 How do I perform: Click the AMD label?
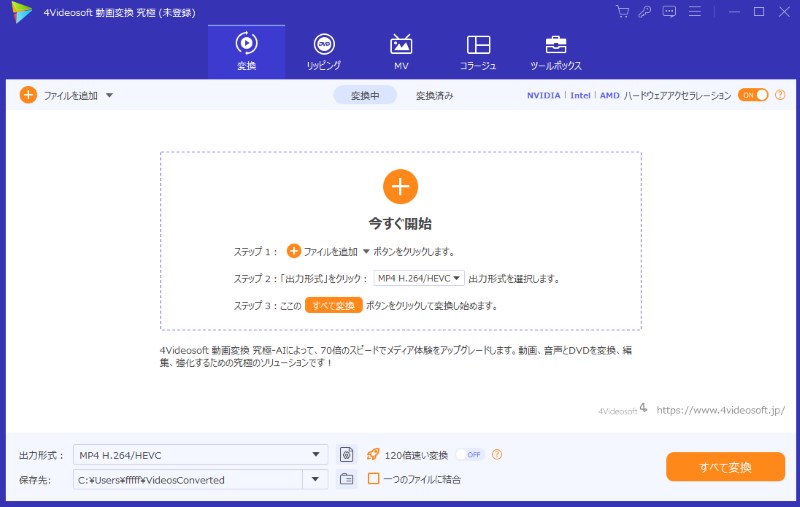tap(610, 95)
